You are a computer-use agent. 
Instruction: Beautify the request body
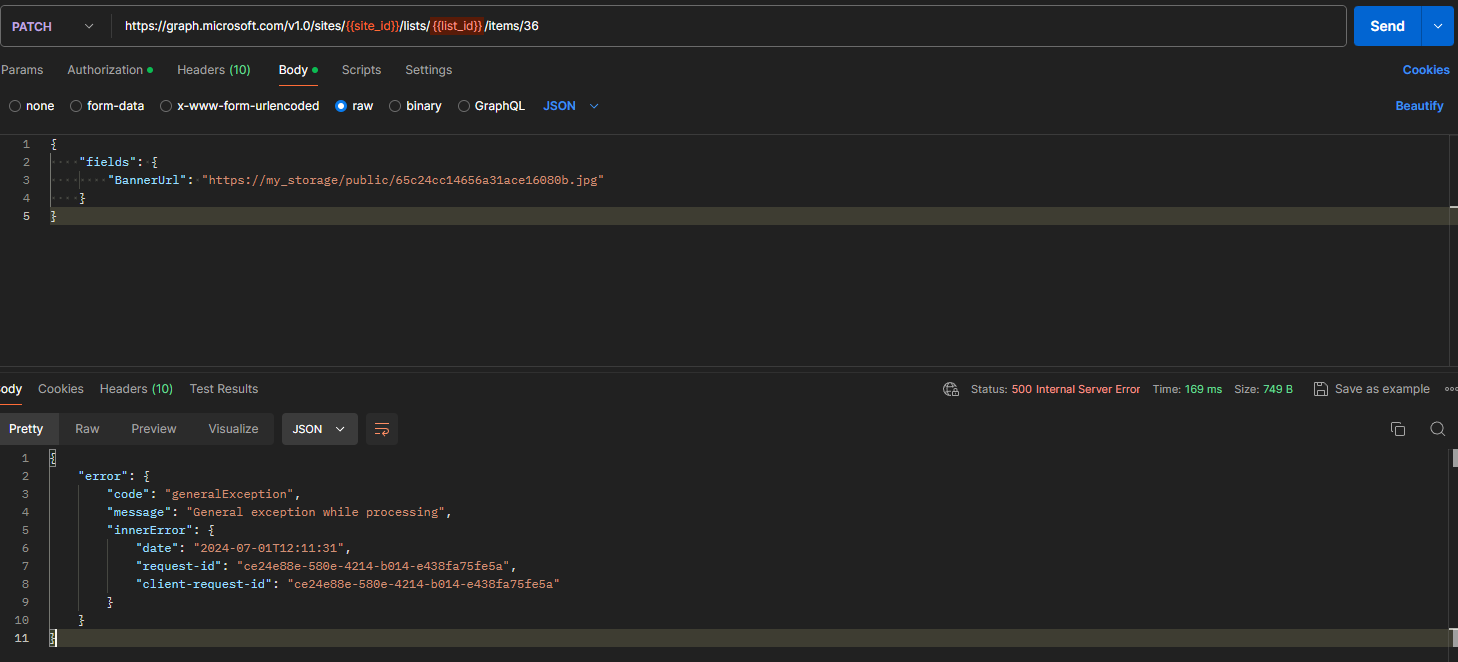click(1419, 106)
